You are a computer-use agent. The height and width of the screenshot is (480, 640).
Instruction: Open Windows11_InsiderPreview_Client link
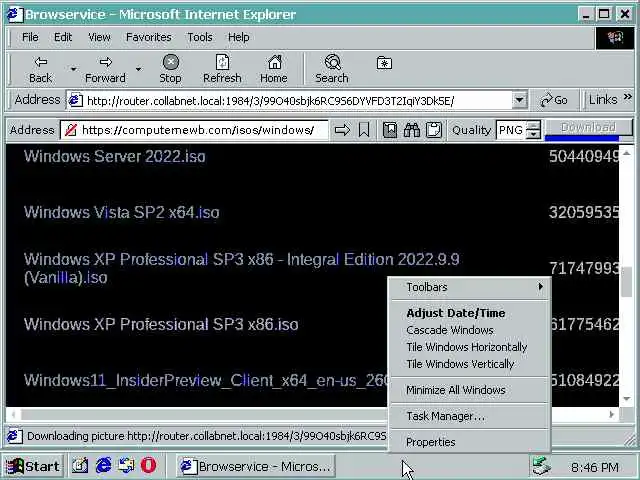click(x=205, y=380)
